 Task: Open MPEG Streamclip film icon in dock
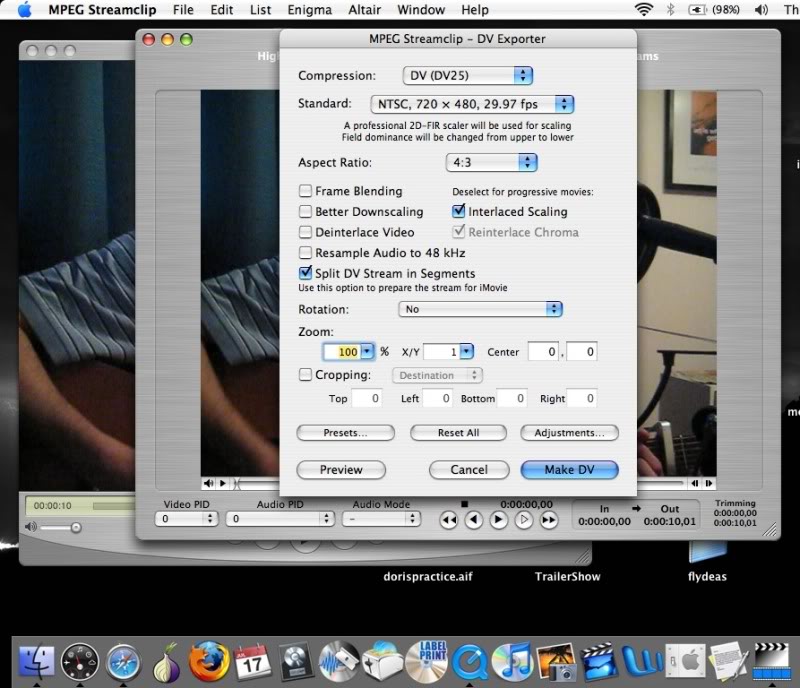771,662
